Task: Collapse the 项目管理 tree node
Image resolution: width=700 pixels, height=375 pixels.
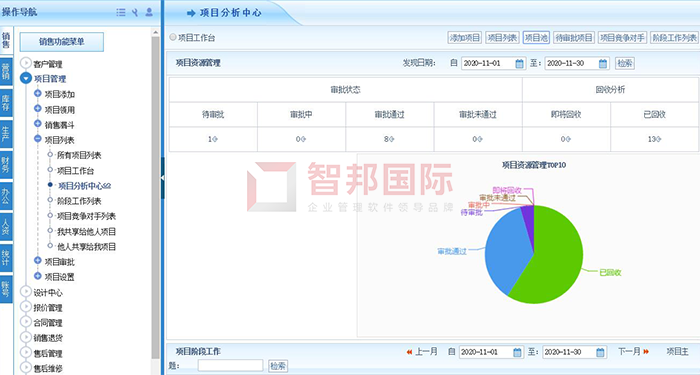Action: [26, 78]
